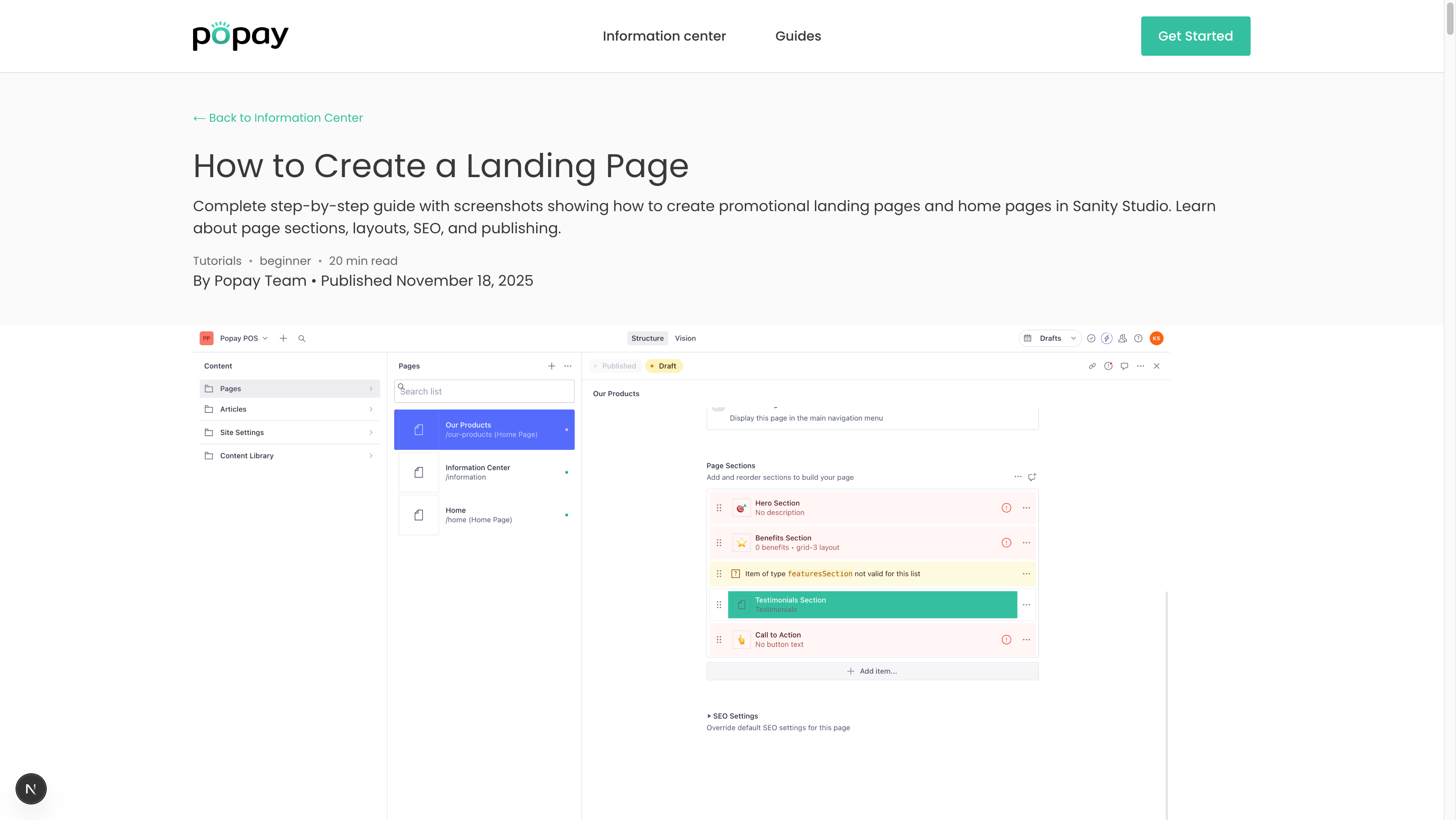
Task: Click the Get Started button
Action: (1195, 36)
